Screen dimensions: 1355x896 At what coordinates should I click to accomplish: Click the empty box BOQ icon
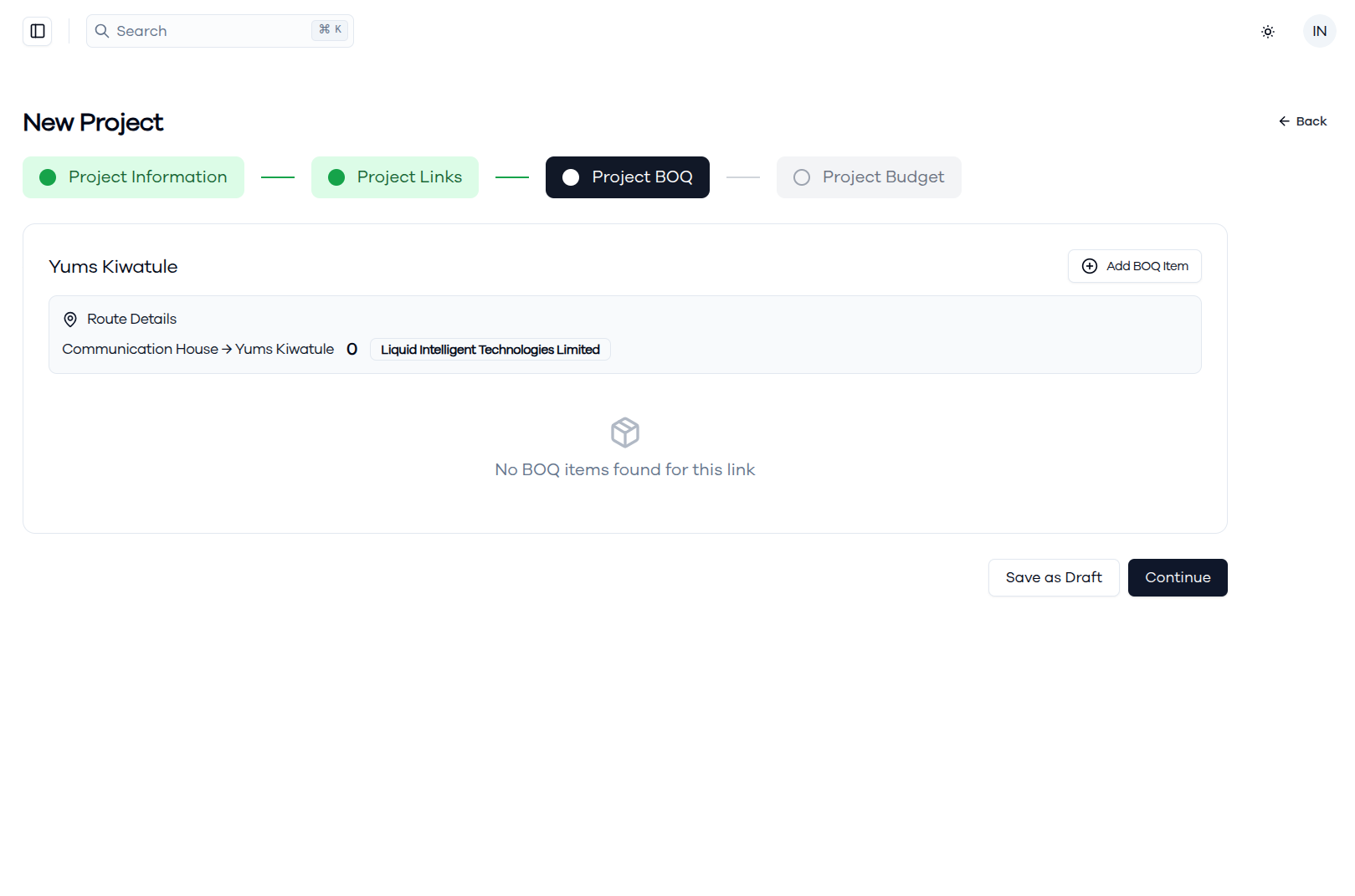coord(625,433)
